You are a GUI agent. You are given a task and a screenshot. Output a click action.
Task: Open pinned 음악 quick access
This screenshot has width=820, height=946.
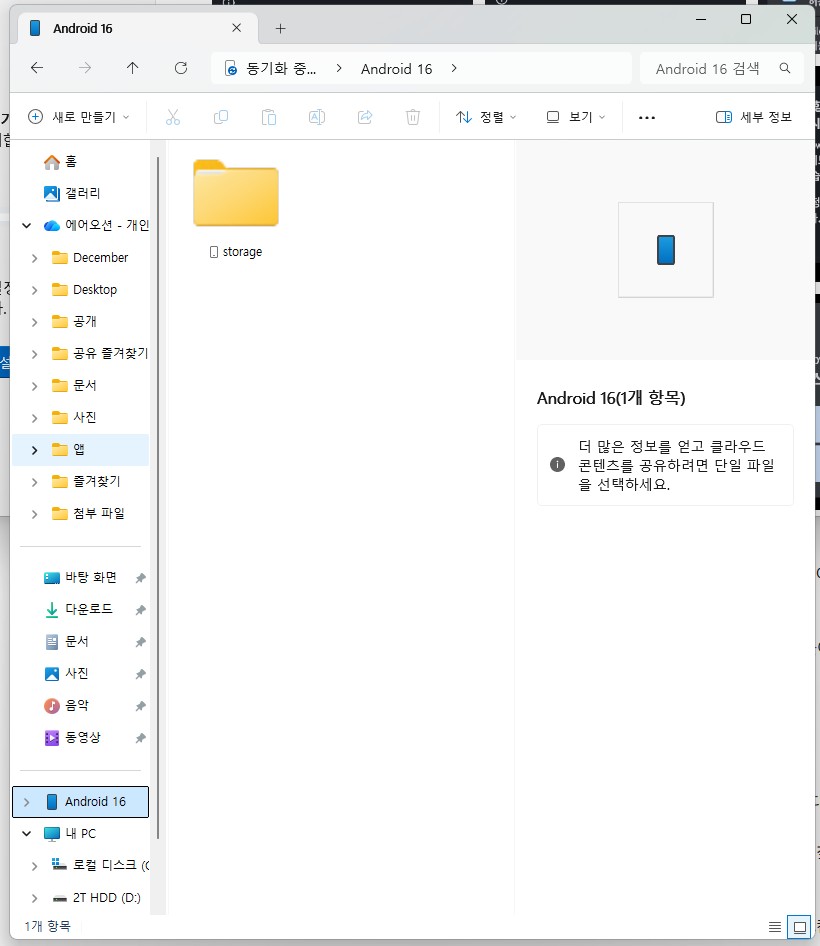tap(66, 705)
